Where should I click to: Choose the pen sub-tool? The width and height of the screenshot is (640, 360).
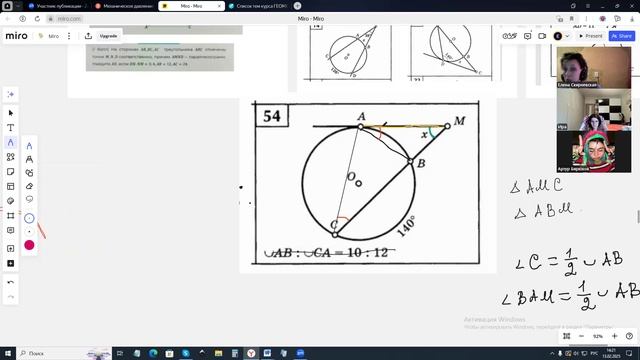(x=29, y=146)
